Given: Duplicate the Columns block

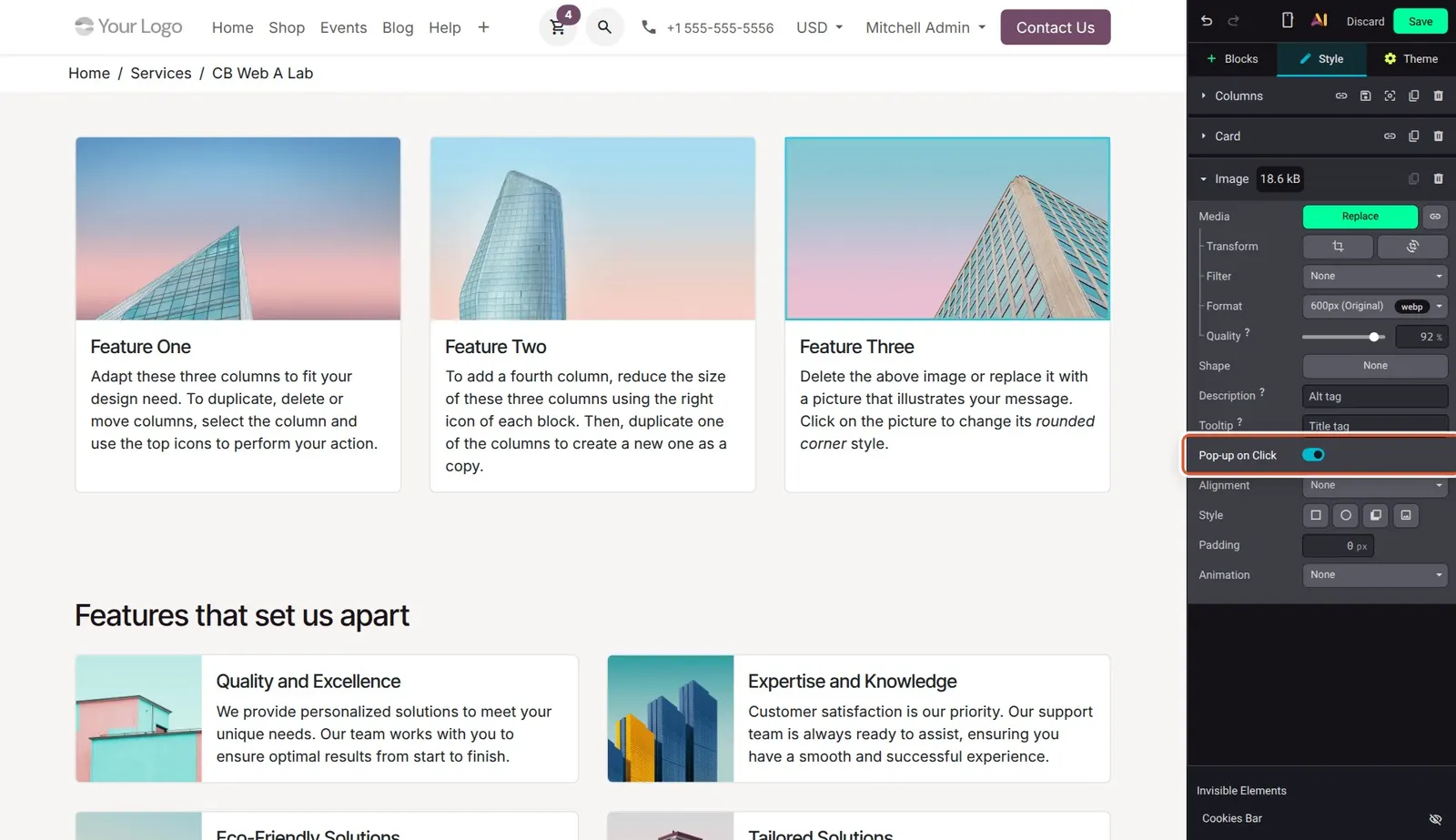Looking at the screenshot, I should [1414, 96].
